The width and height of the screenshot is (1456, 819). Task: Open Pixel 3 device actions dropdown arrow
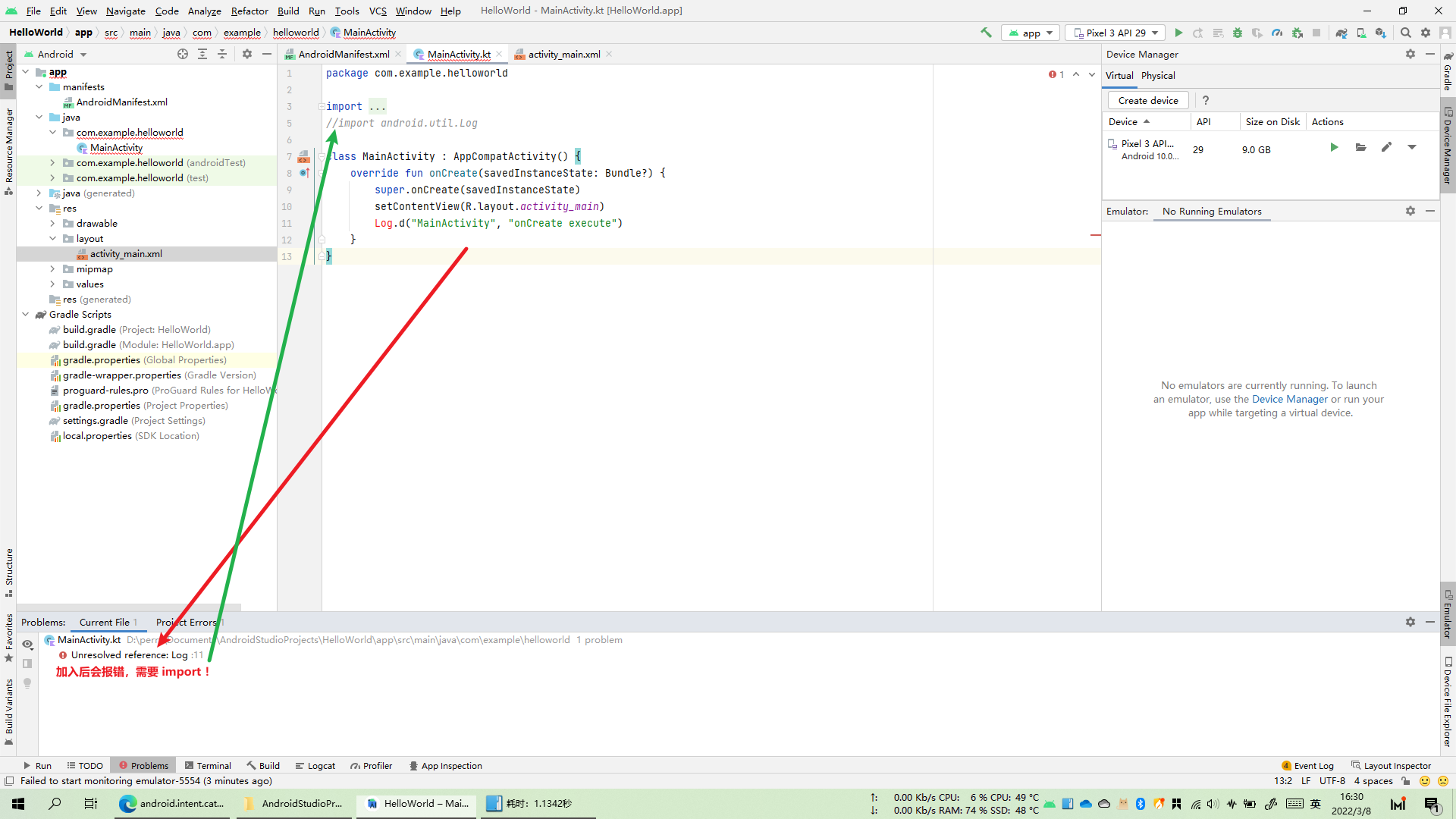(1412, 148)
